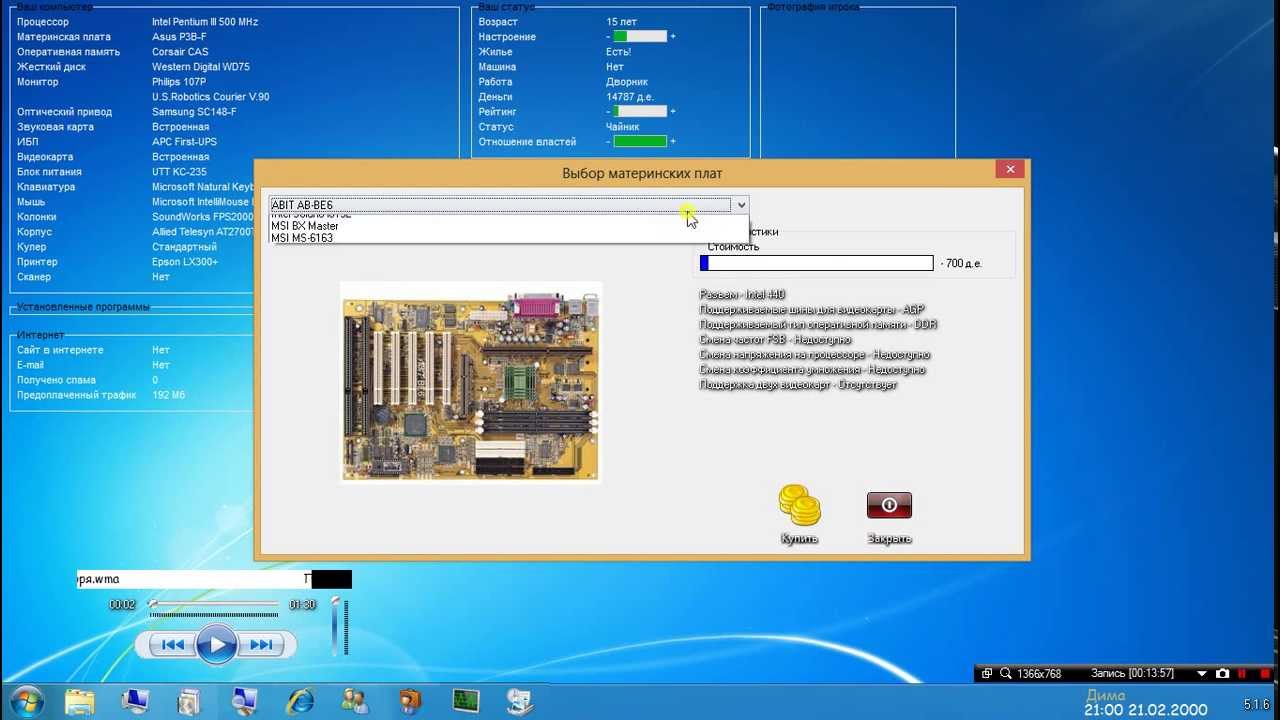Click the Рейтинг minus sign

click(x=608, y=112)
